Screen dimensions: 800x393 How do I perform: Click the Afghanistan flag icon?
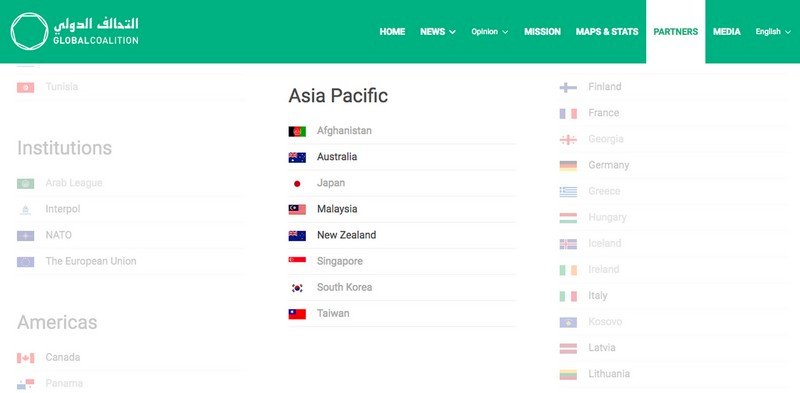tap(297, 131)
